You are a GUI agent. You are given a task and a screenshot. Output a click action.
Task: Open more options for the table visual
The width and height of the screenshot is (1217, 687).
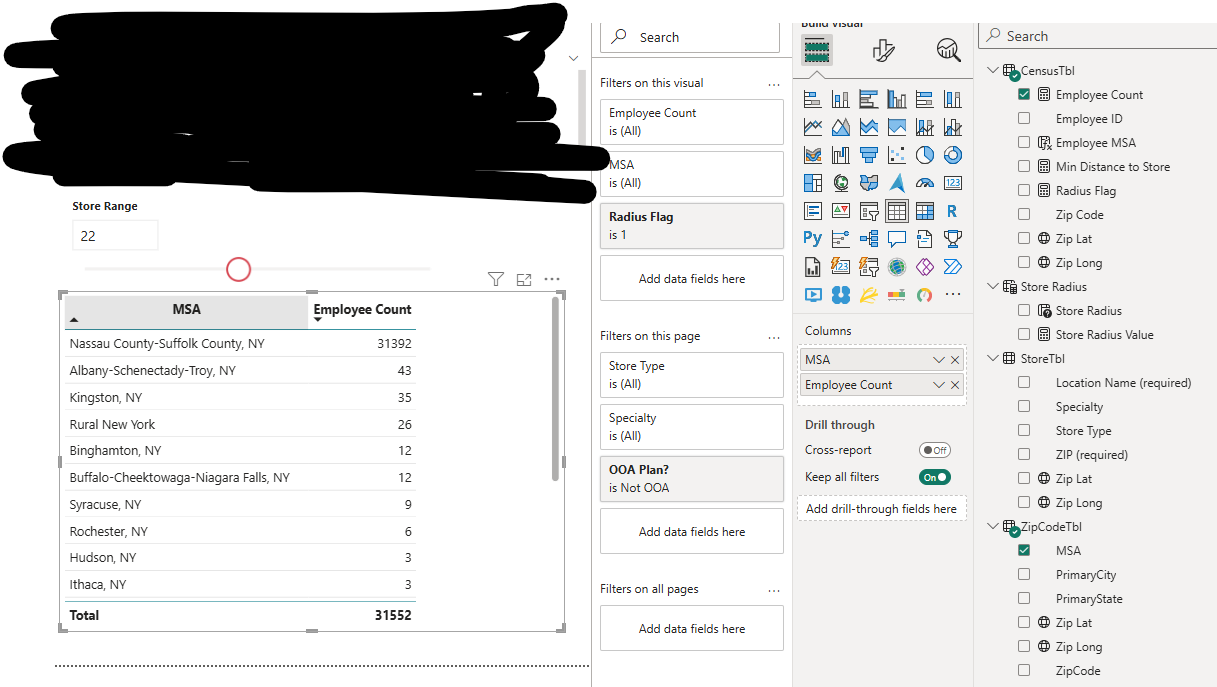click(x=551, y=279)
